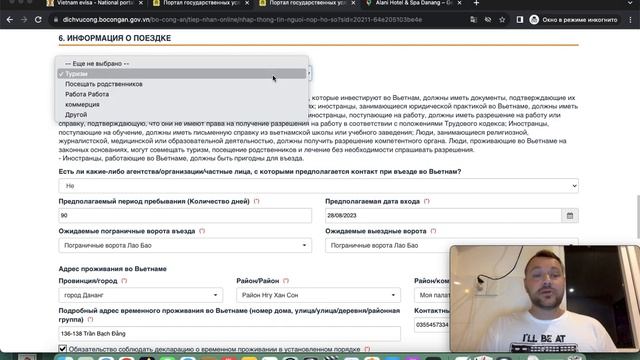Click the 'Ожидаемые выездные ворота' label

[376, 231]
